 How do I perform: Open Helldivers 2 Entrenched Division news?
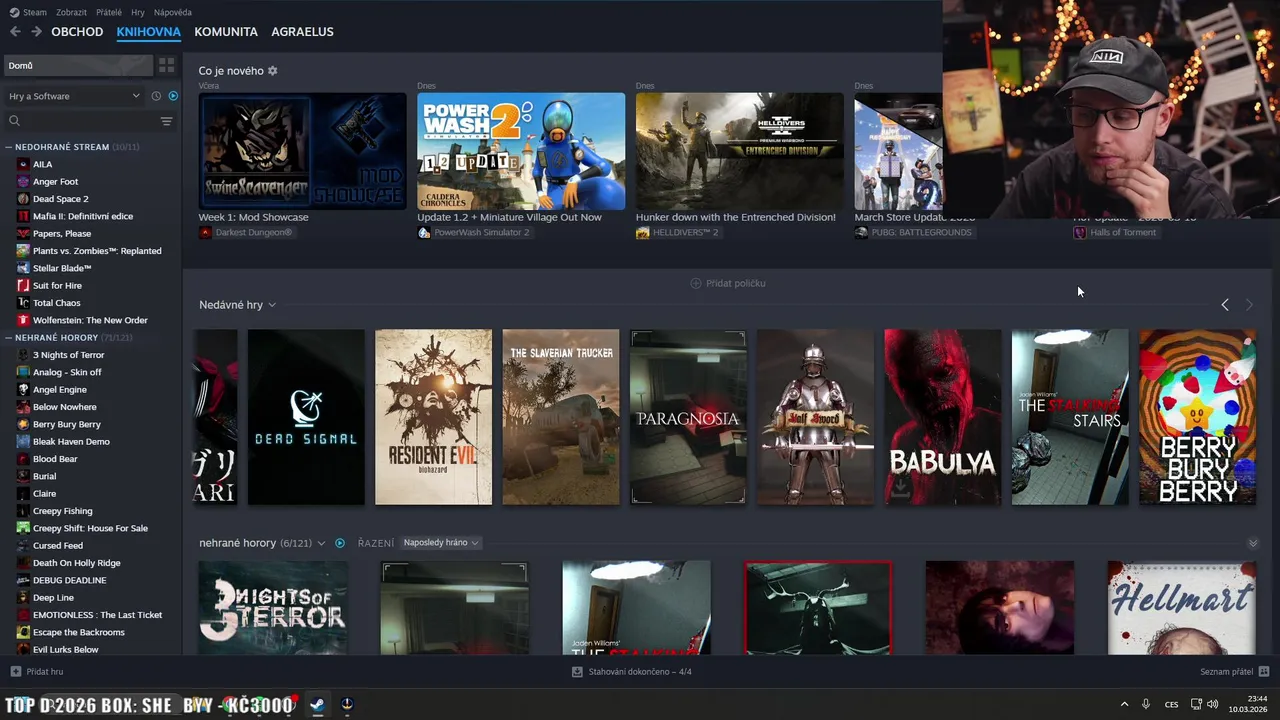pos(739,151)
